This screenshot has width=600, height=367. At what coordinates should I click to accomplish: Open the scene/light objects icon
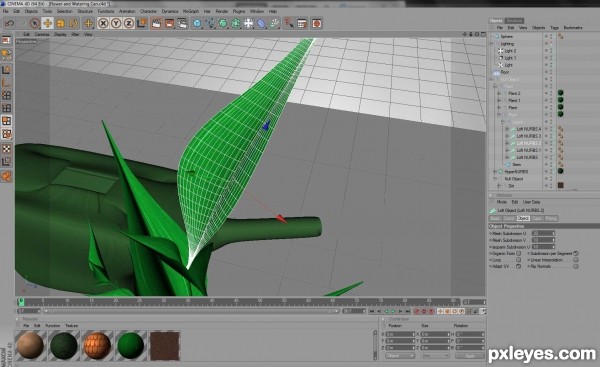(x=249, y=23)
